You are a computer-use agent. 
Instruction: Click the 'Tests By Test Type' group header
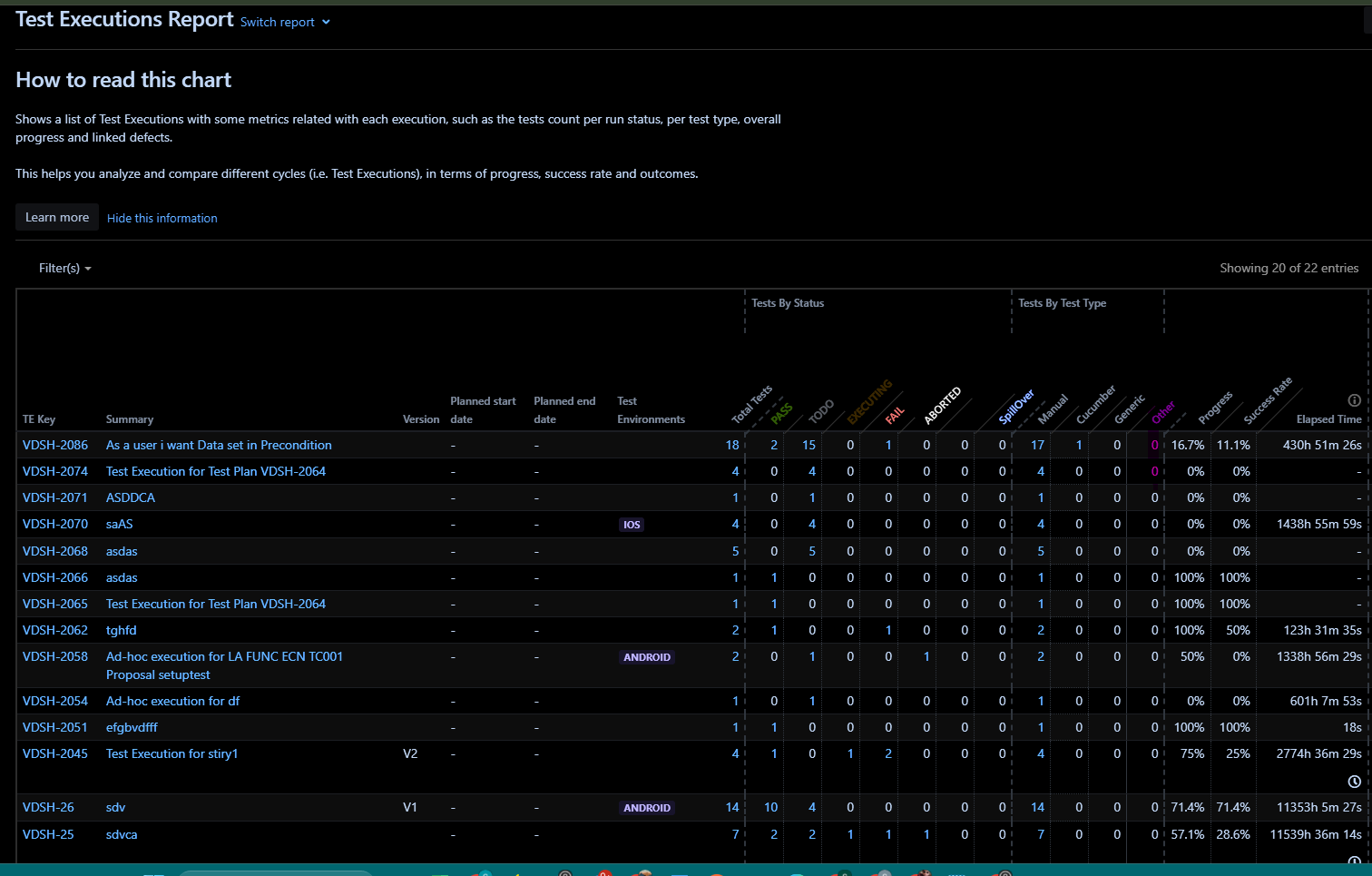pos(1062,303)
